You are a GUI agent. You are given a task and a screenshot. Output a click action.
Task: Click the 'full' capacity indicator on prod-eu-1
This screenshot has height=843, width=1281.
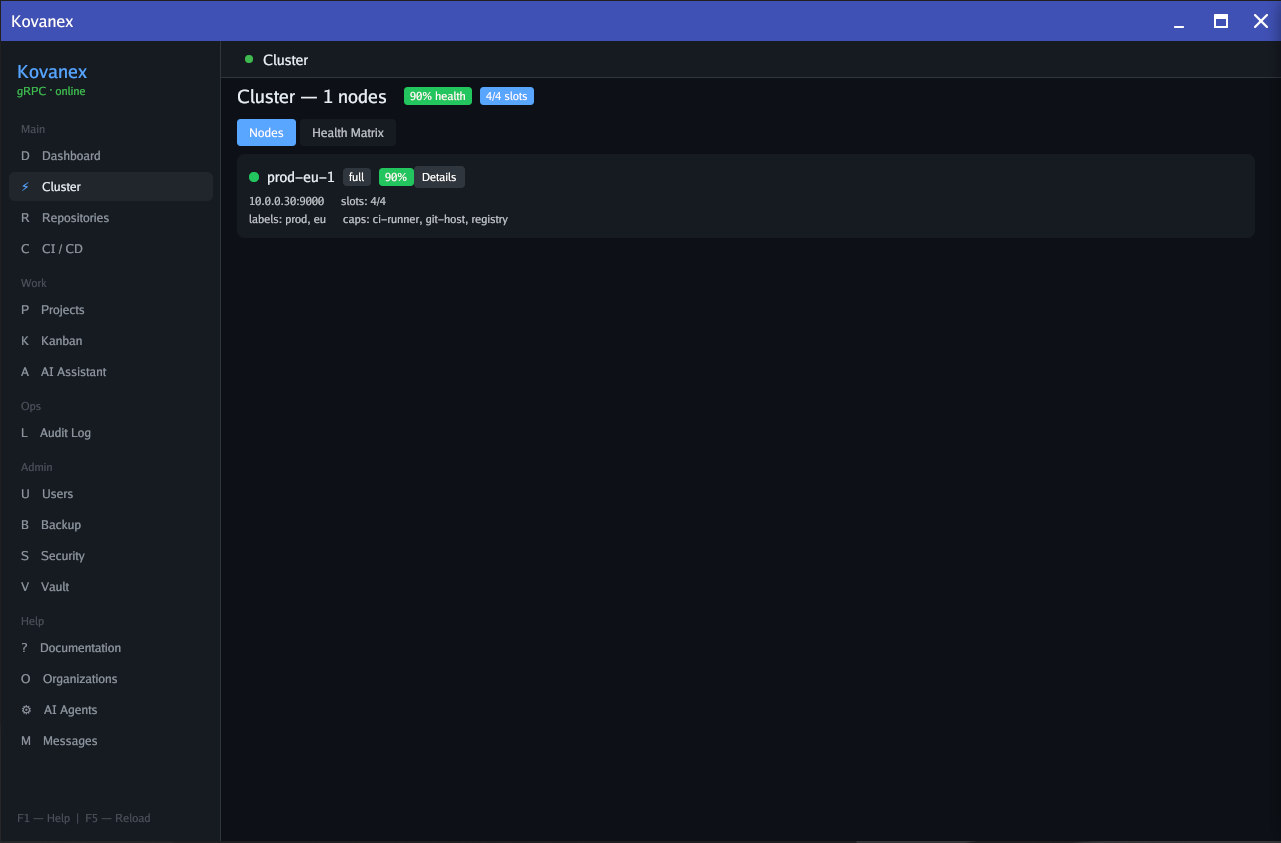click(357, 176)
